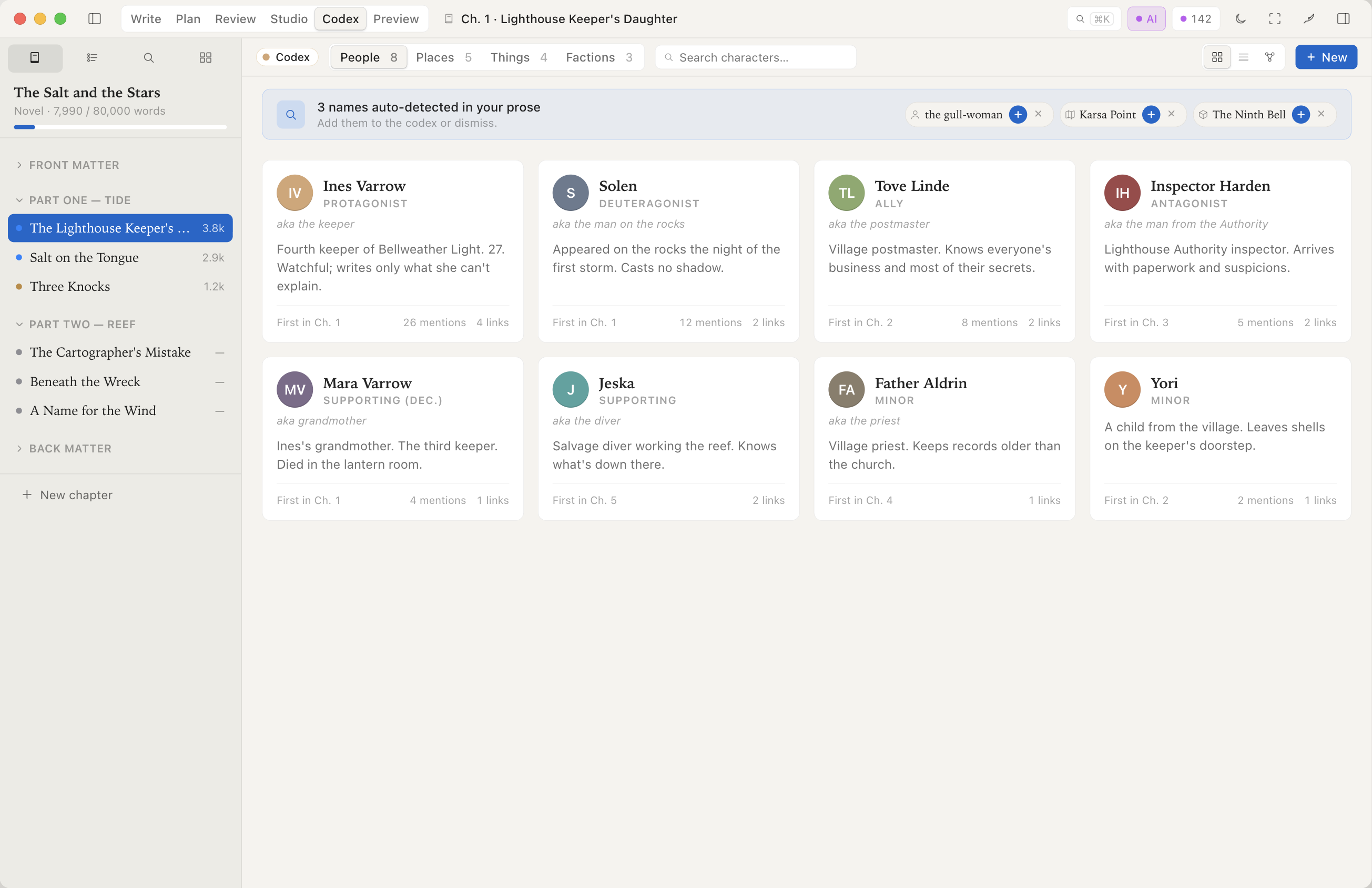This screenshot has width=1372, height=888.
Task: Select the Codex tab
Action: pyautogui.click(x=341, y=18)
